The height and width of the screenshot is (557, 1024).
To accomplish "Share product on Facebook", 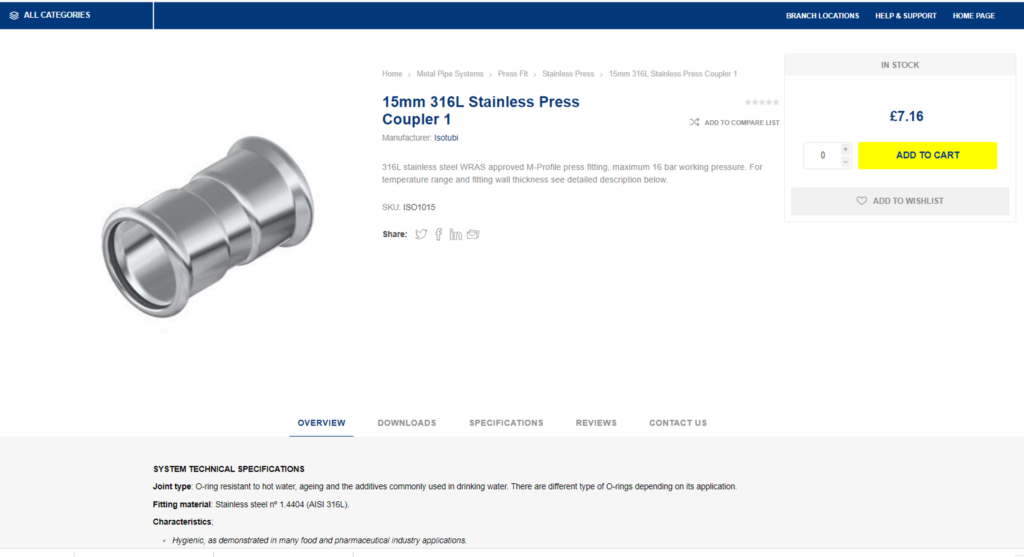I will click(x=439, y=234).
